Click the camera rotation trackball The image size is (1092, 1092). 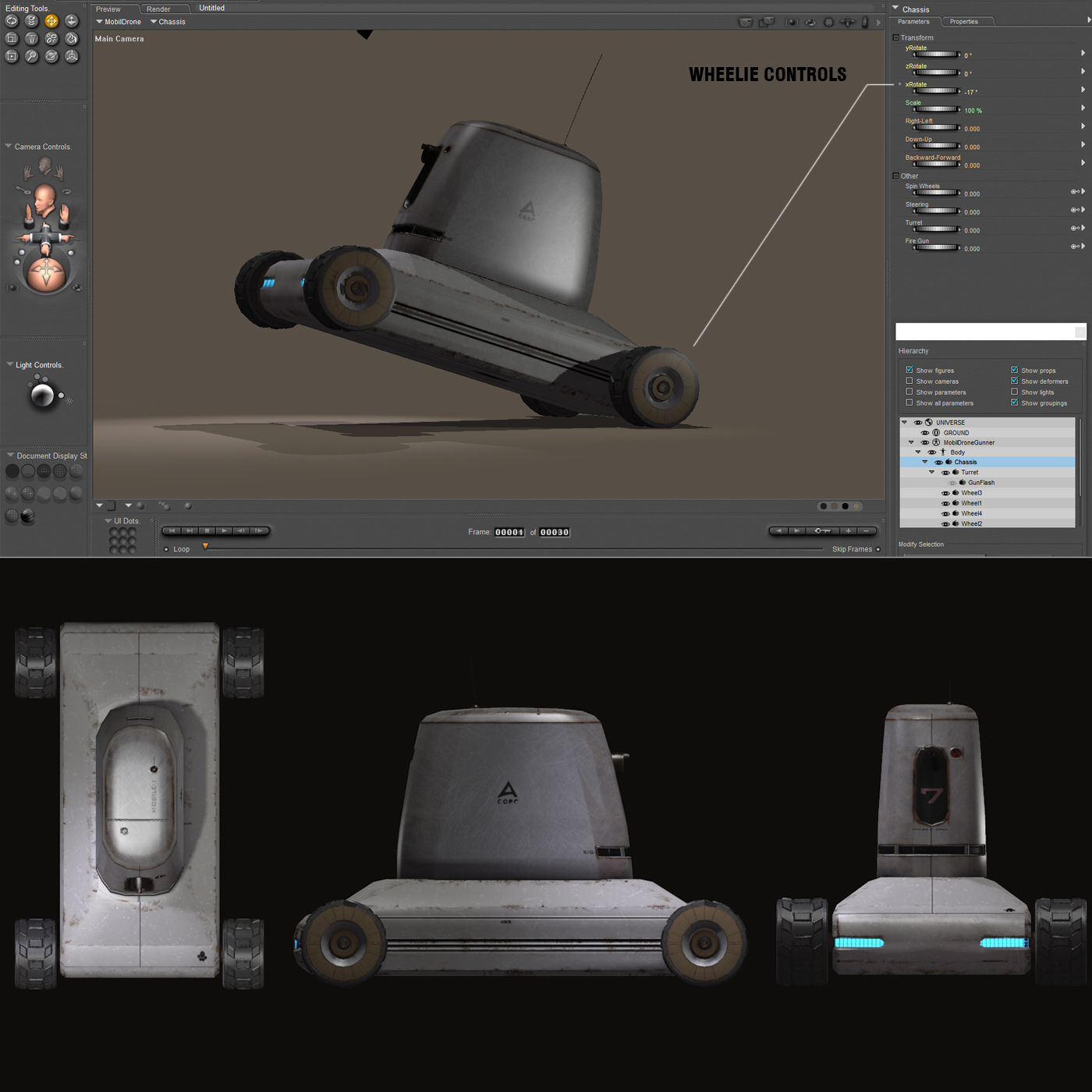pyautogui.click(x=46, y=273)
